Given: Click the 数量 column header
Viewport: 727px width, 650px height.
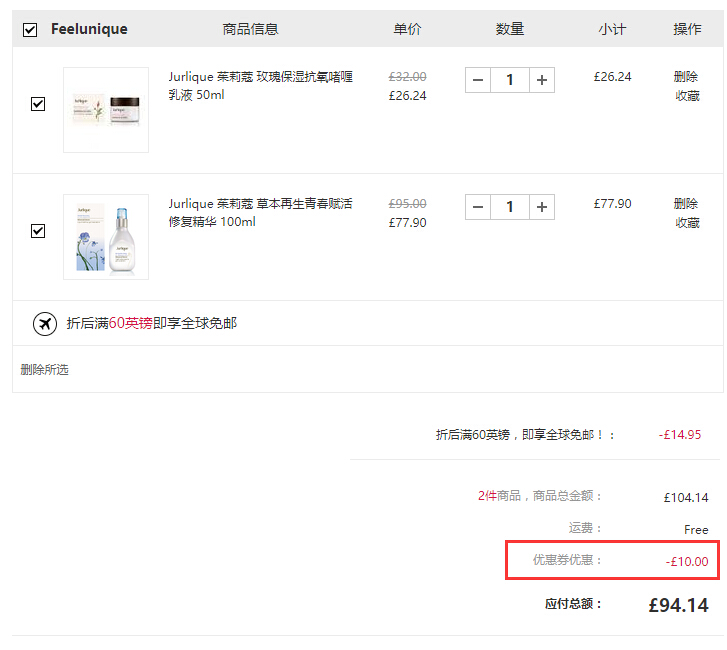Looking at the screenshot, I should pyautogui.click(x=510, y=29).
